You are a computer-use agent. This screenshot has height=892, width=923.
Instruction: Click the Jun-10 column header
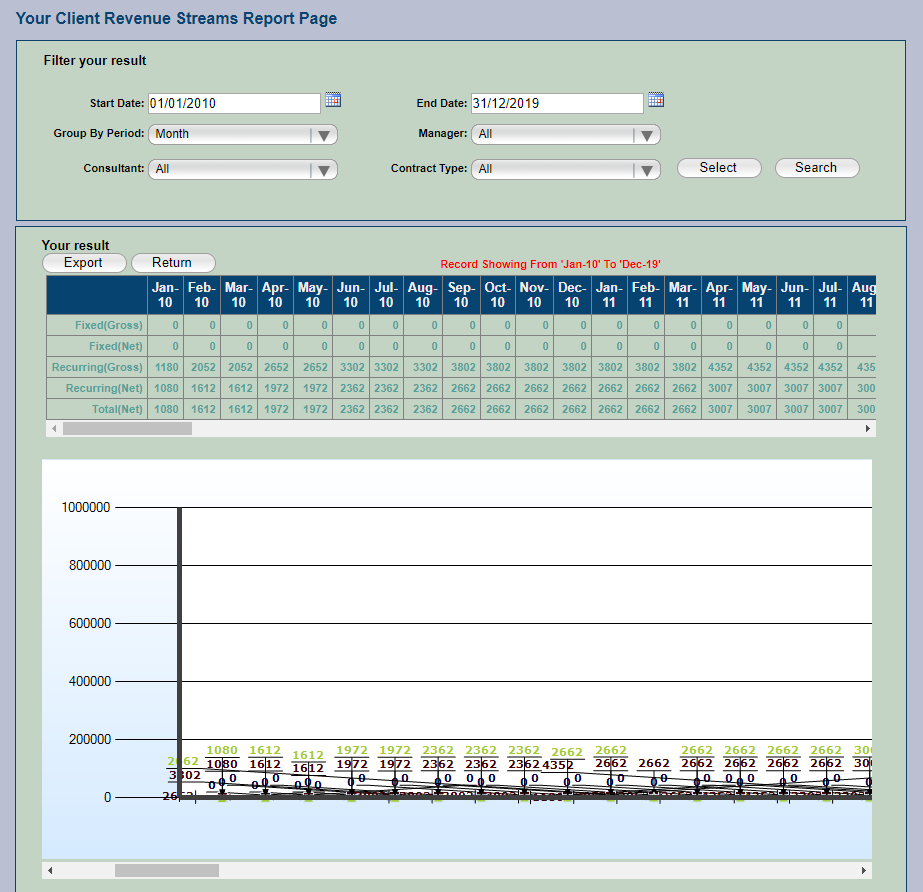(351, 295)
